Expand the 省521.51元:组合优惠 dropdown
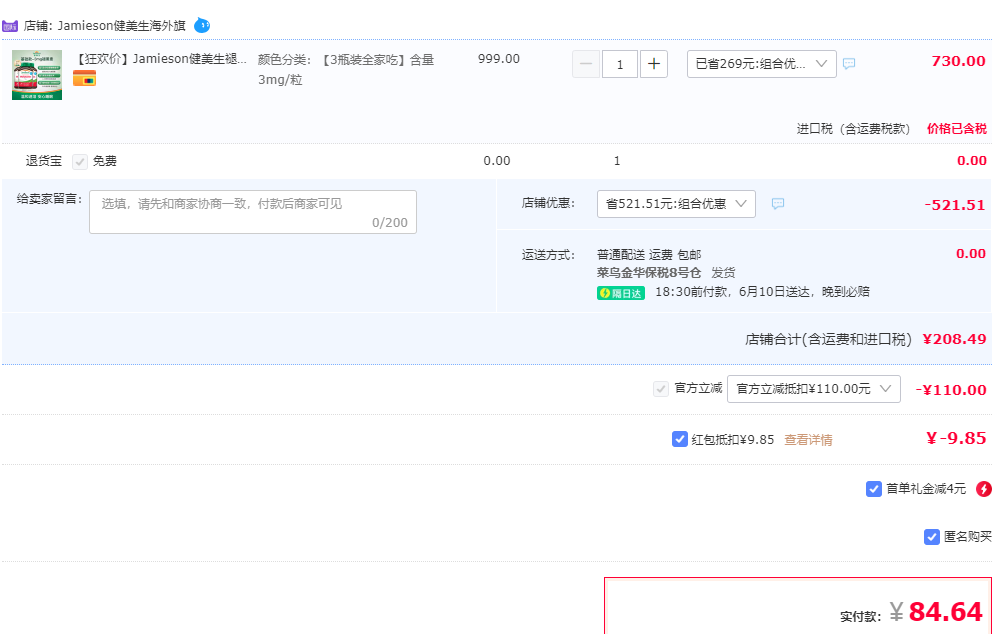This screenshot has width=997, height=634. [677, 204]
